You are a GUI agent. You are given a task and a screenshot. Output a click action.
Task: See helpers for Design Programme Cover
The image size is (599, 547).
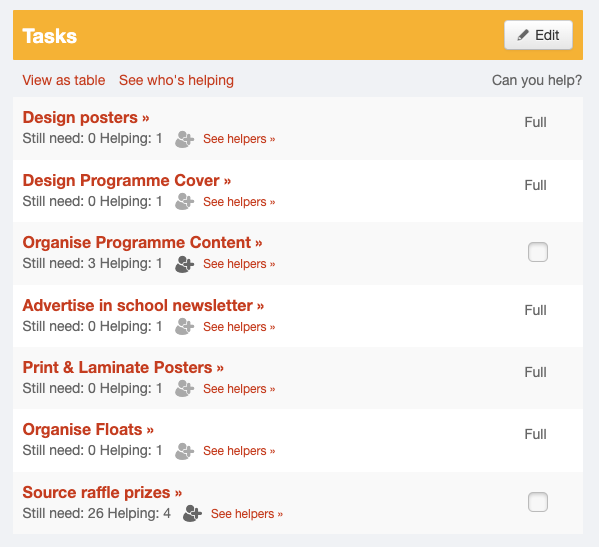tap(239, 202)
